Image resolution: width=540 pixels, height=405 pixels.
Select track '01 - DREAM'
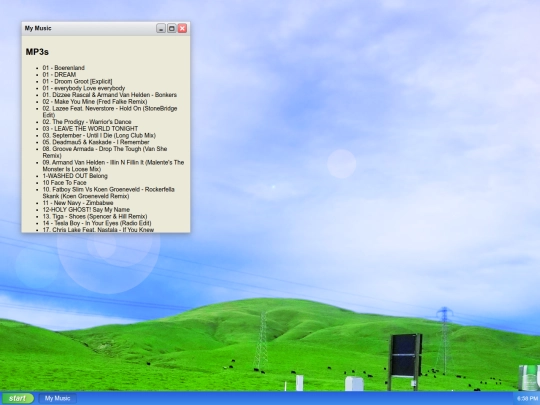coord(59,75)
